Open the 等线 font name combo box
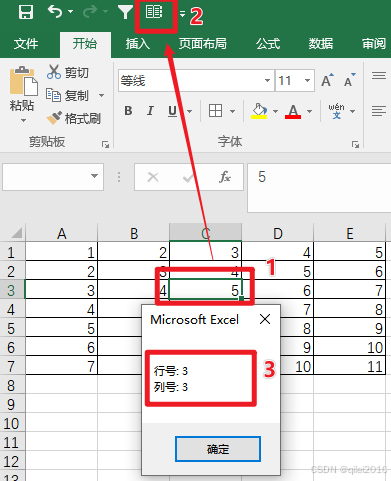Image resolution: width=391 pixels, height=481 pixels. click(x=196, y=80)
